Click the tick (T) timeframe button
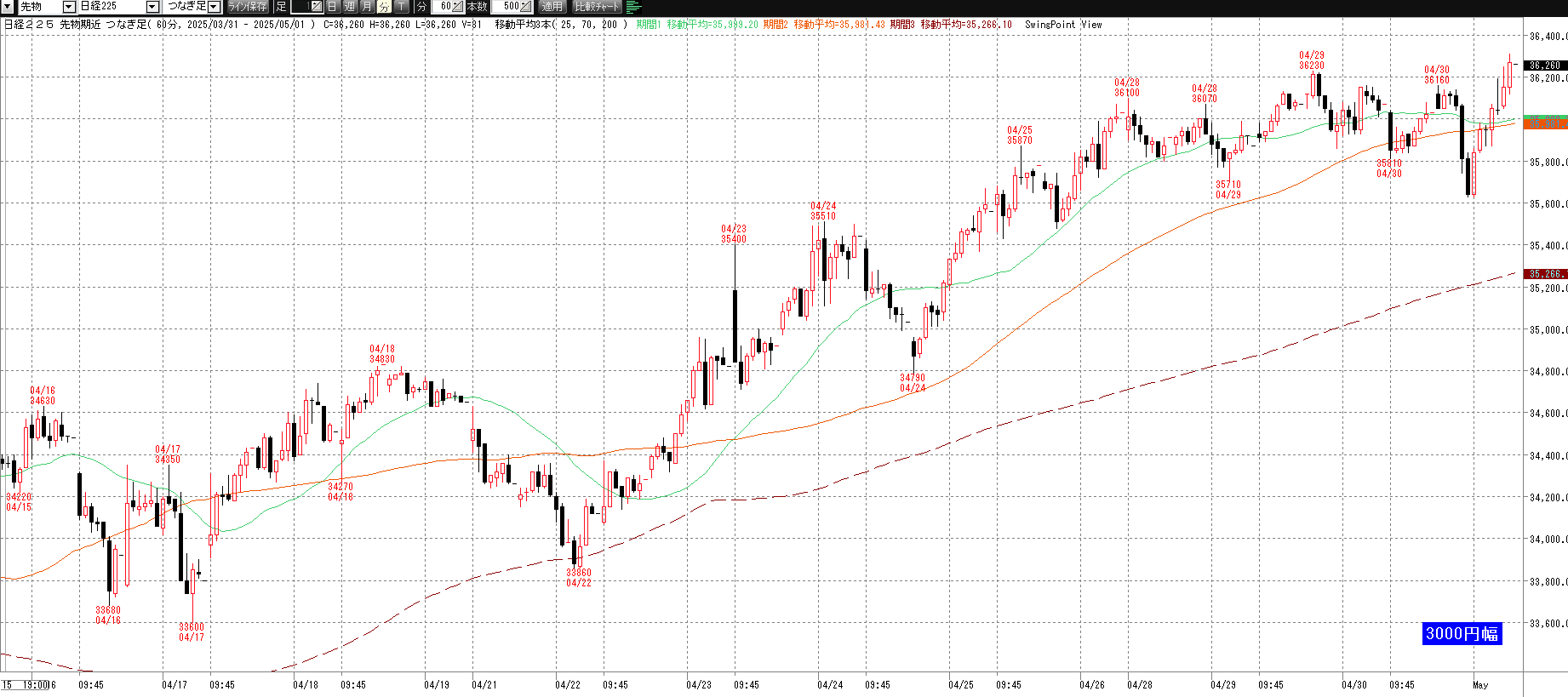This screenshot has height=697, width=1568. (401, 7)
